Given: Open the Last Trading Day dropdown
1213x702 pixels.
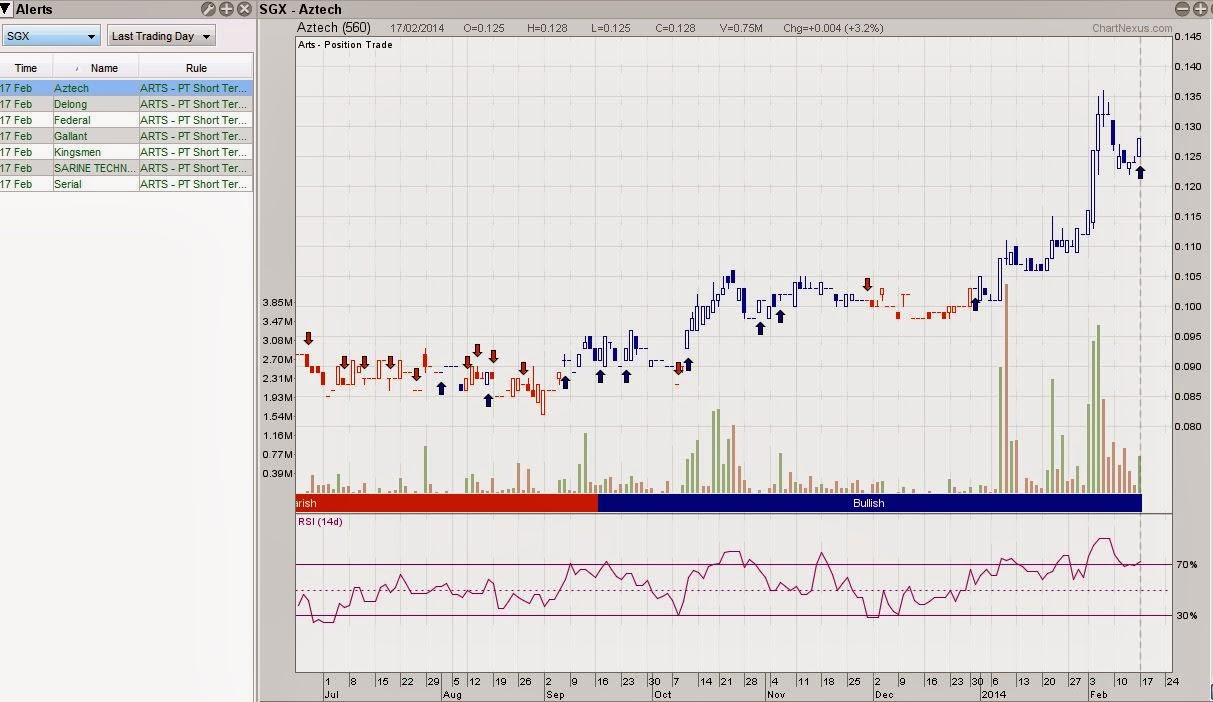Looking at the screenshot, I should point(161,36).
